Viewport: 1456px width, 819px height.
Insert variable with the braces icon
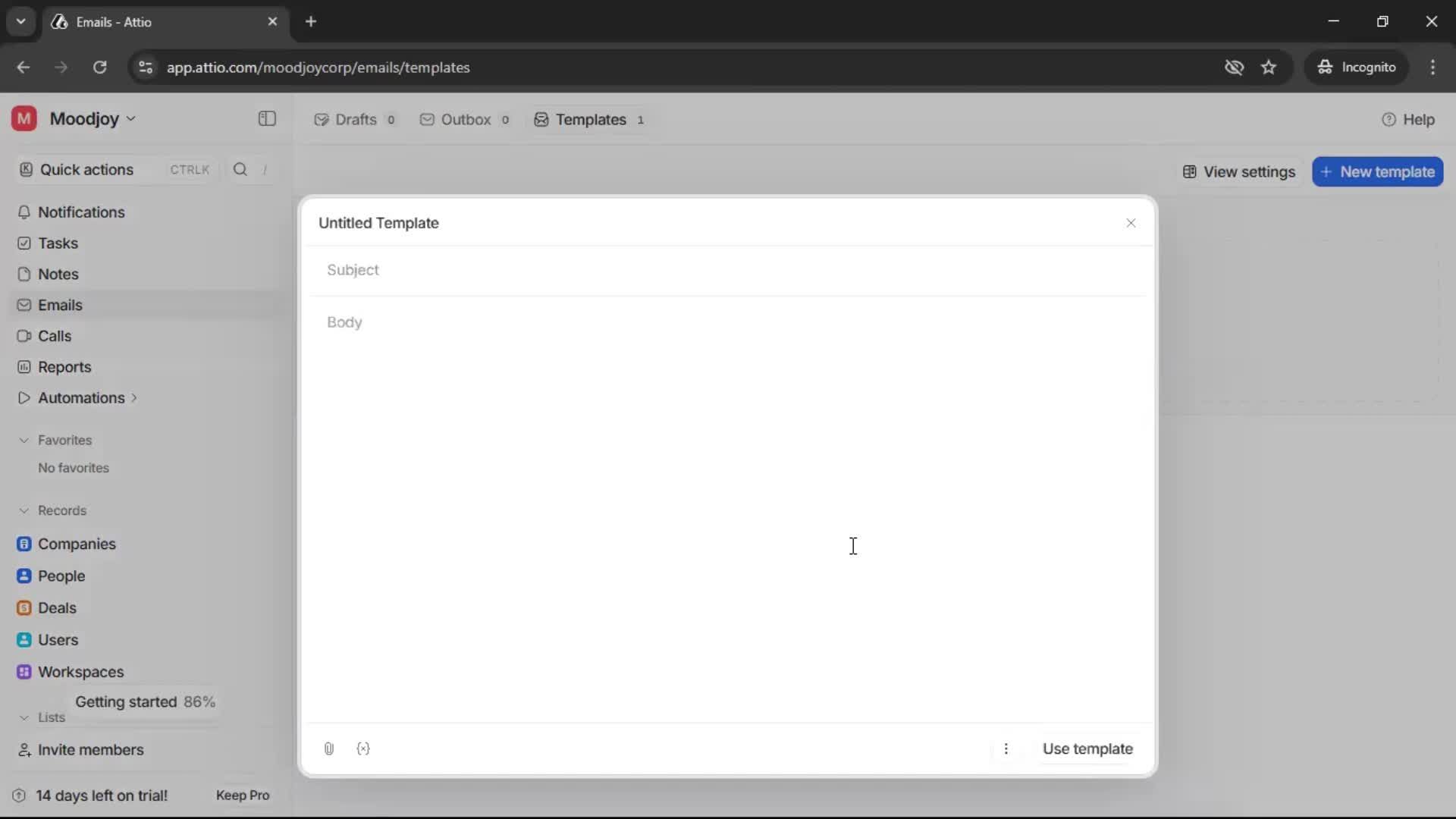point(363,749)
